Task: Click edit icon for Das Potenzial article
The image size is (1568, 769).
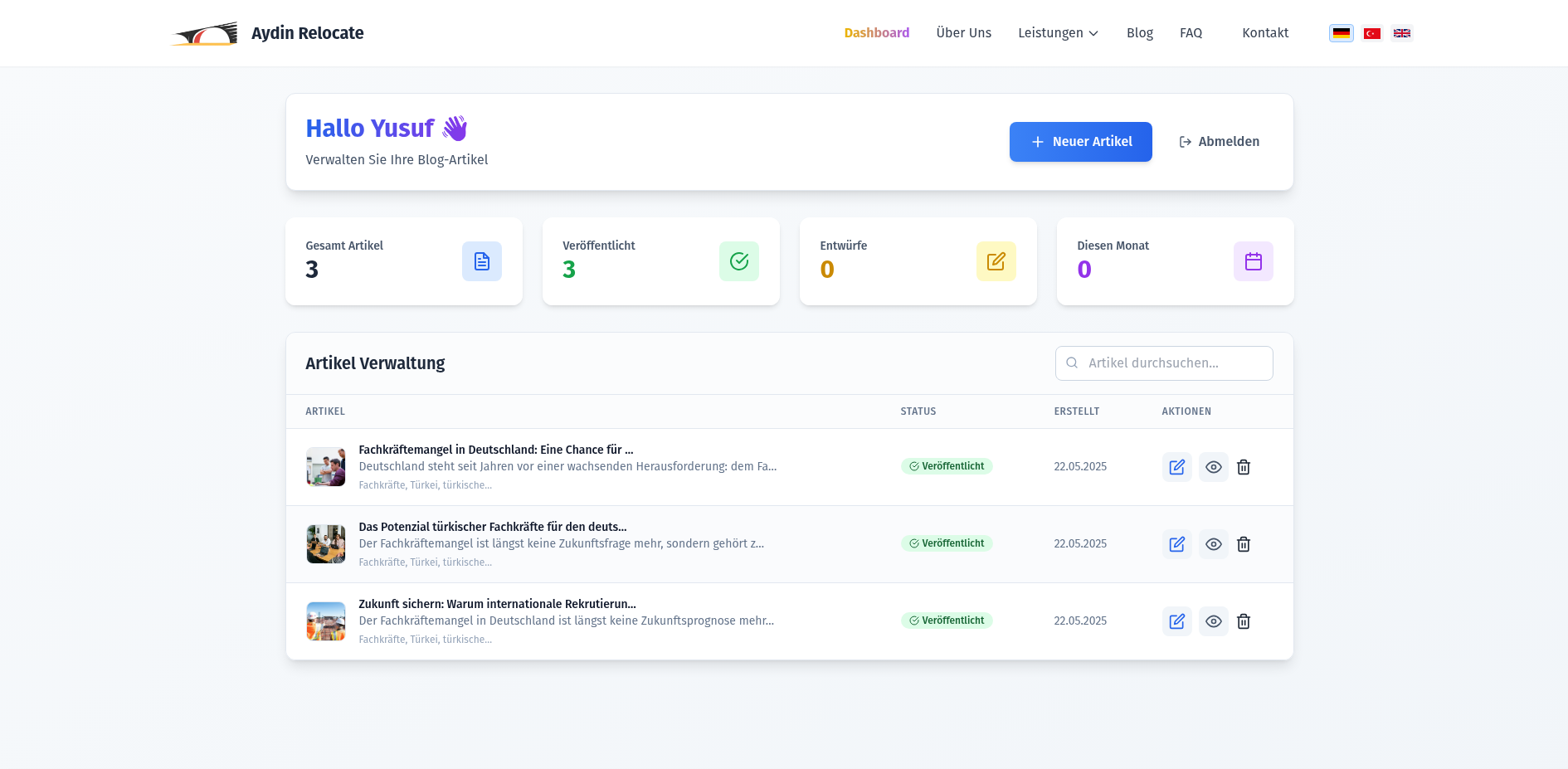Action: (1176, 544)
